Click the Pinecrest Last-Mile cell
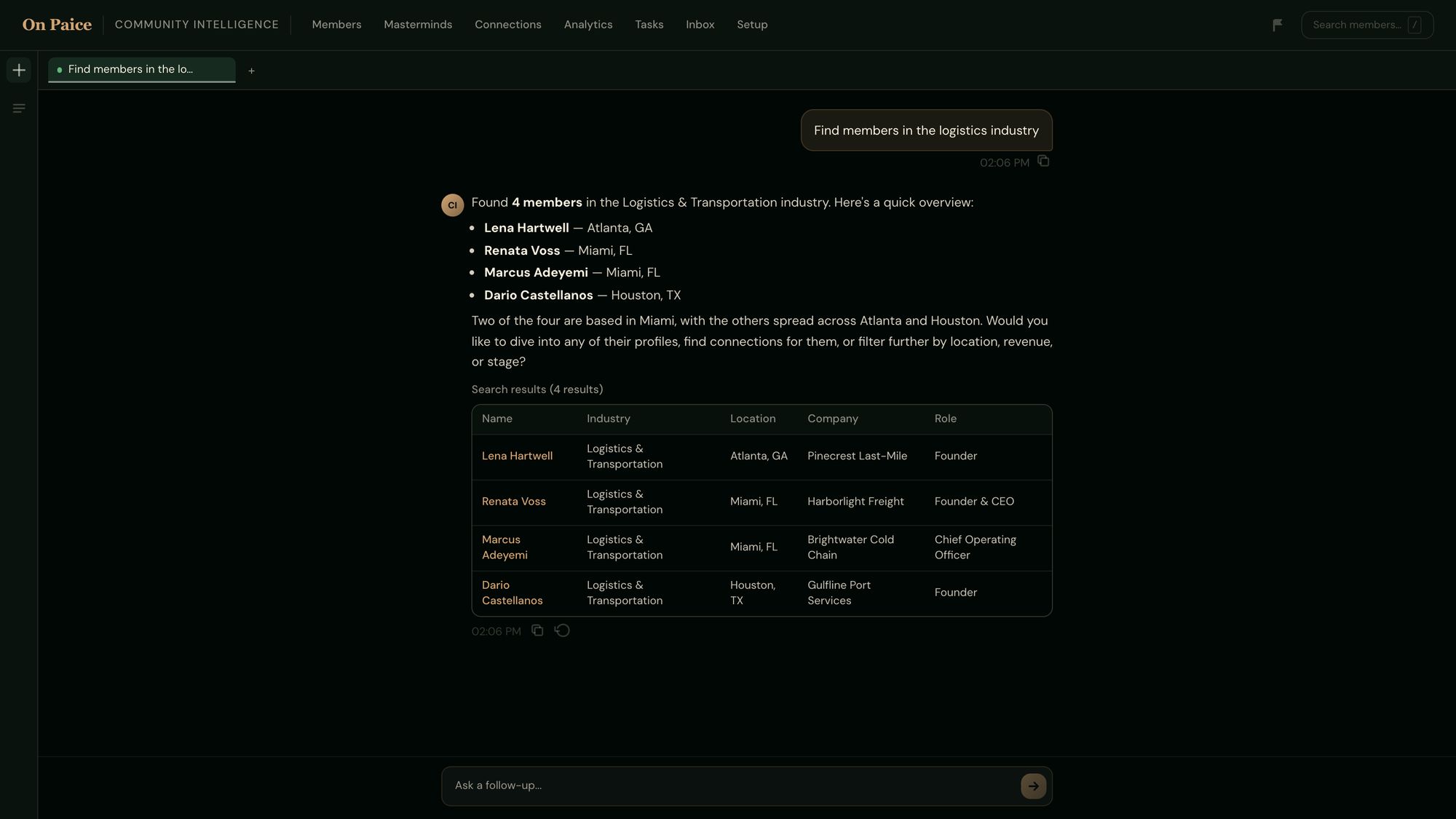 (857, 456)
